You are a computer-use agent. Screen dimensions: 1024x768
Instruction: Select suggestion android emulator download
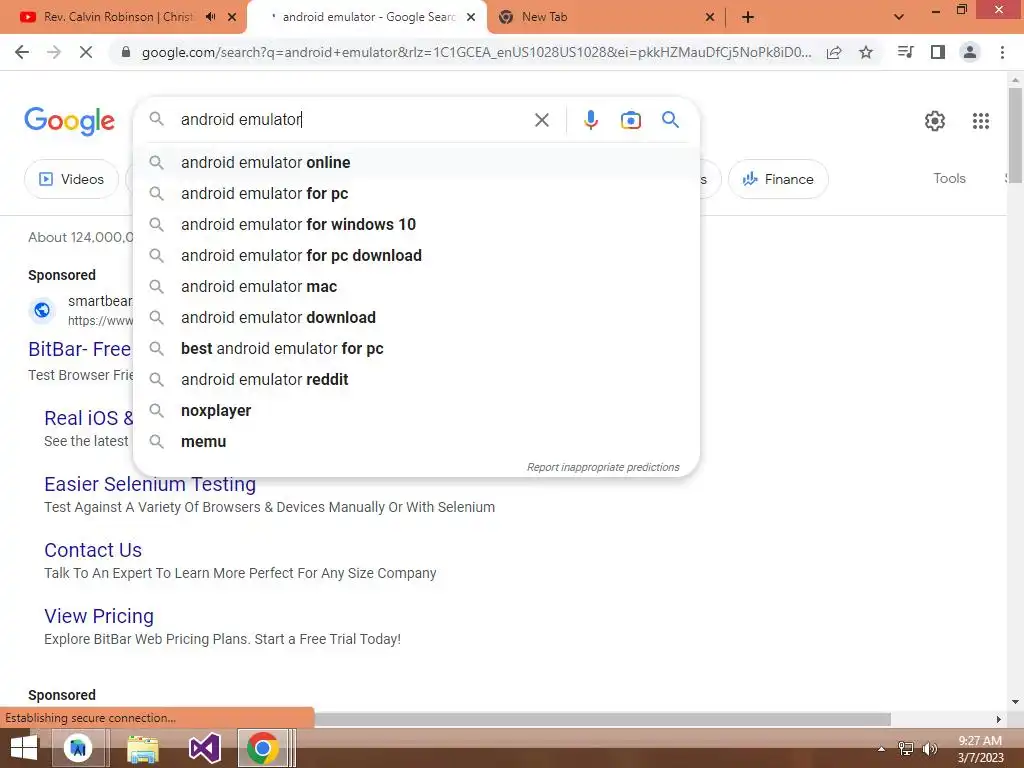pos(416,317)
